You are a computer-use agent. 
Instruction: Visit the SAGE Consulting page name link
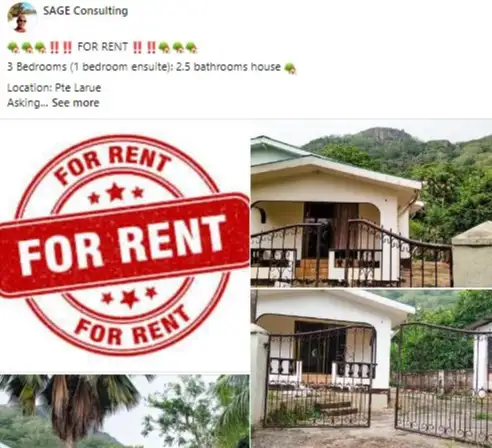point(85,11)
